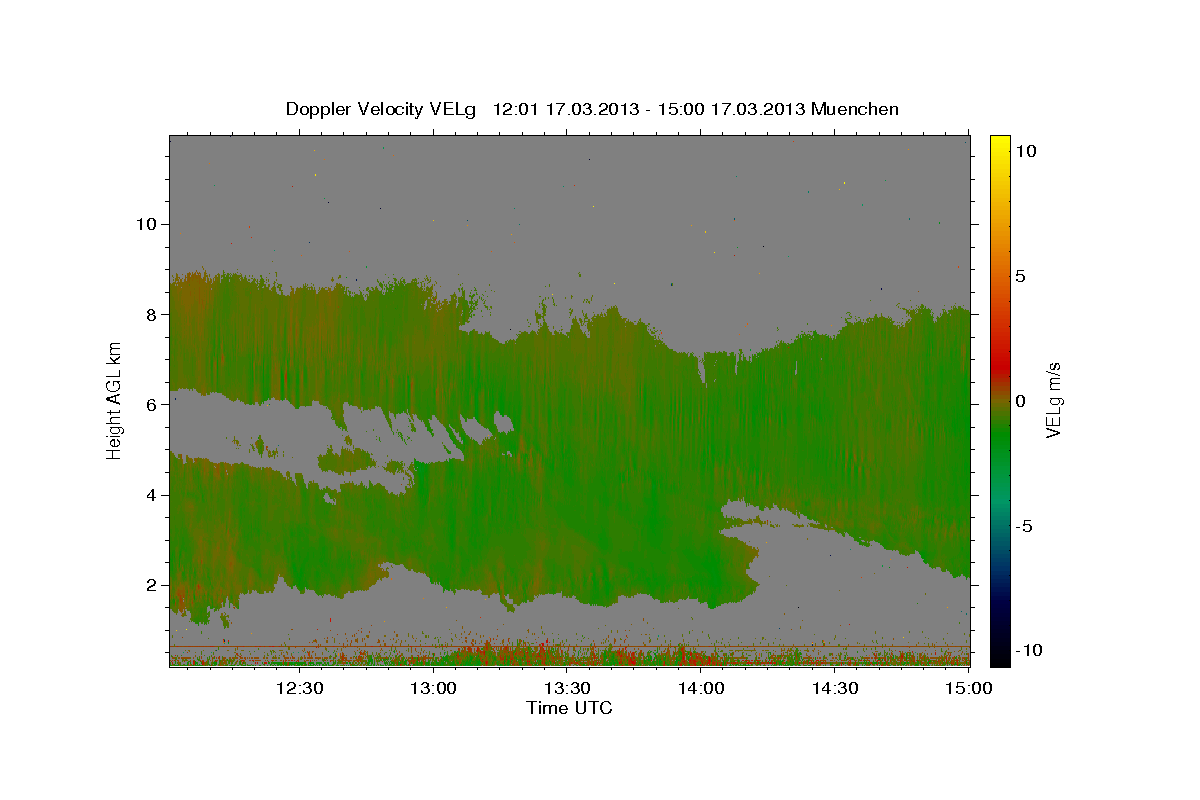This screenshot has height=800, width=1200.
Task: Click the colorbar value label 0
Action: coord(1020,400)
